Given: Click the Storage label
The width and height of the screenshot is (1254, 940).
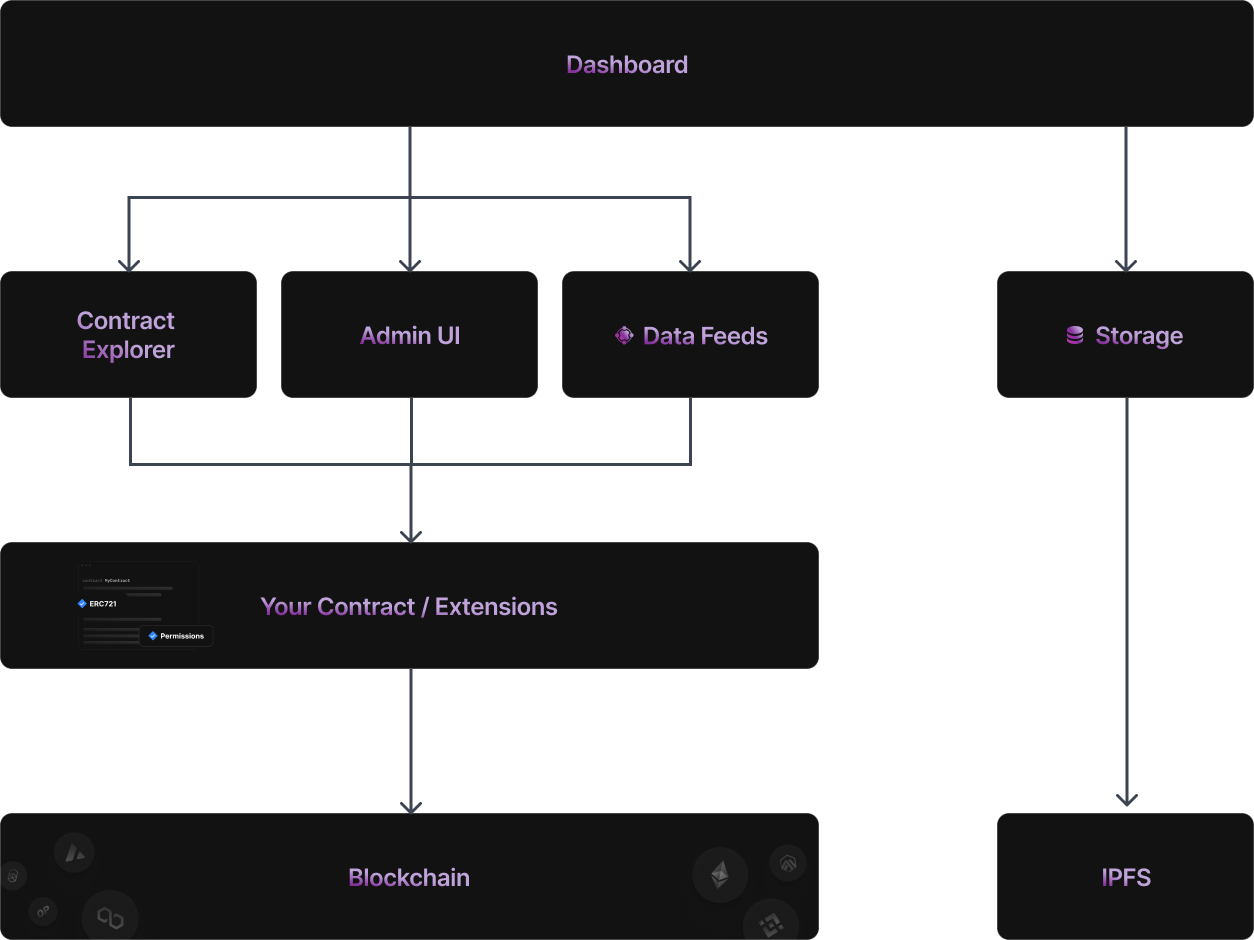Looking at the screenshot, I should tap(1139, 336).
